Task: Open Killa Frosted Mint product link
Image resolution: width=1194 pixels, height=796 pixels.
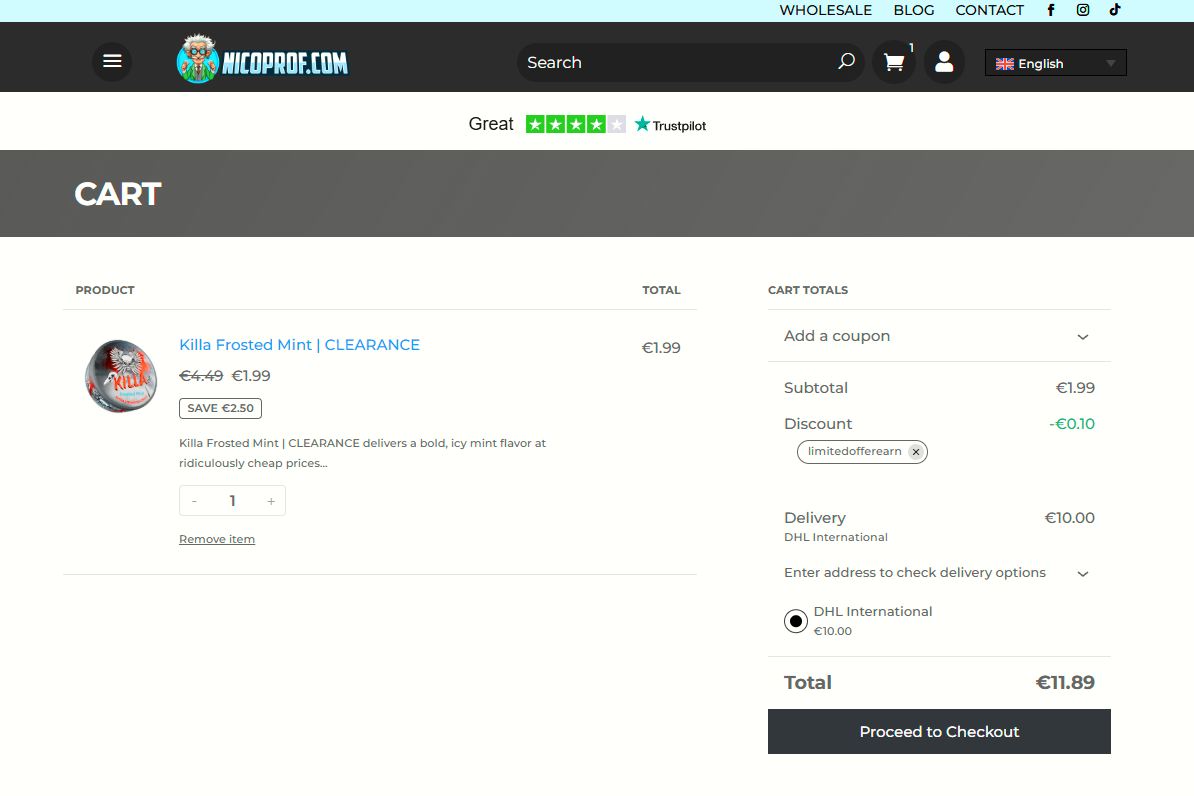Action: [299, 345]
